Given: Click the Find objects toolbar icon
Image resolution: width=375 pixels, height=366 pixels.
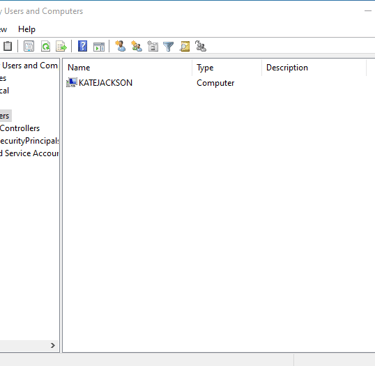Looking at the screenshot, I should click(x=185, y=46).
